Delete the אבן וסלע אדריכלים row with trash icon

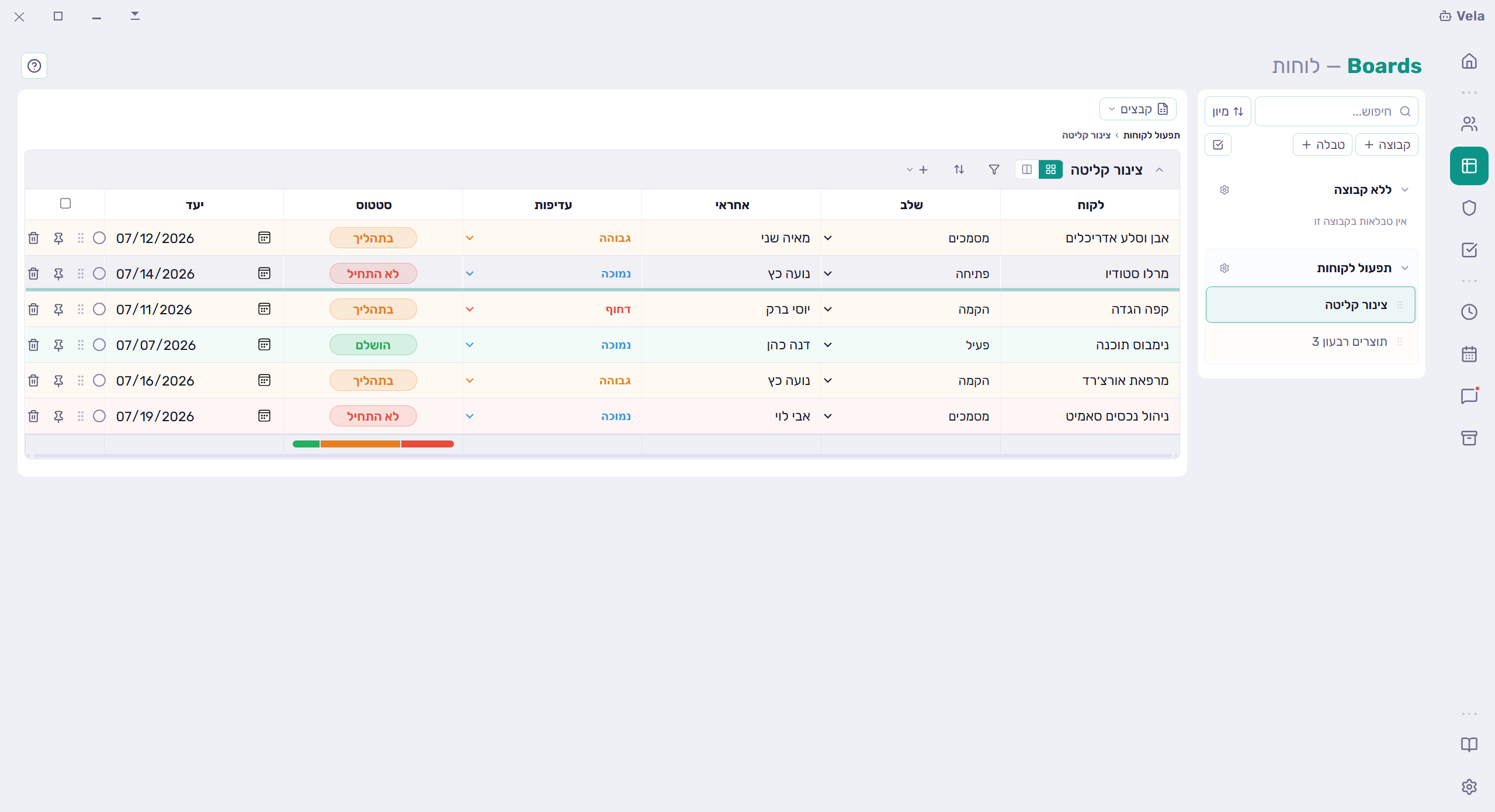click(x=33, y=238)
